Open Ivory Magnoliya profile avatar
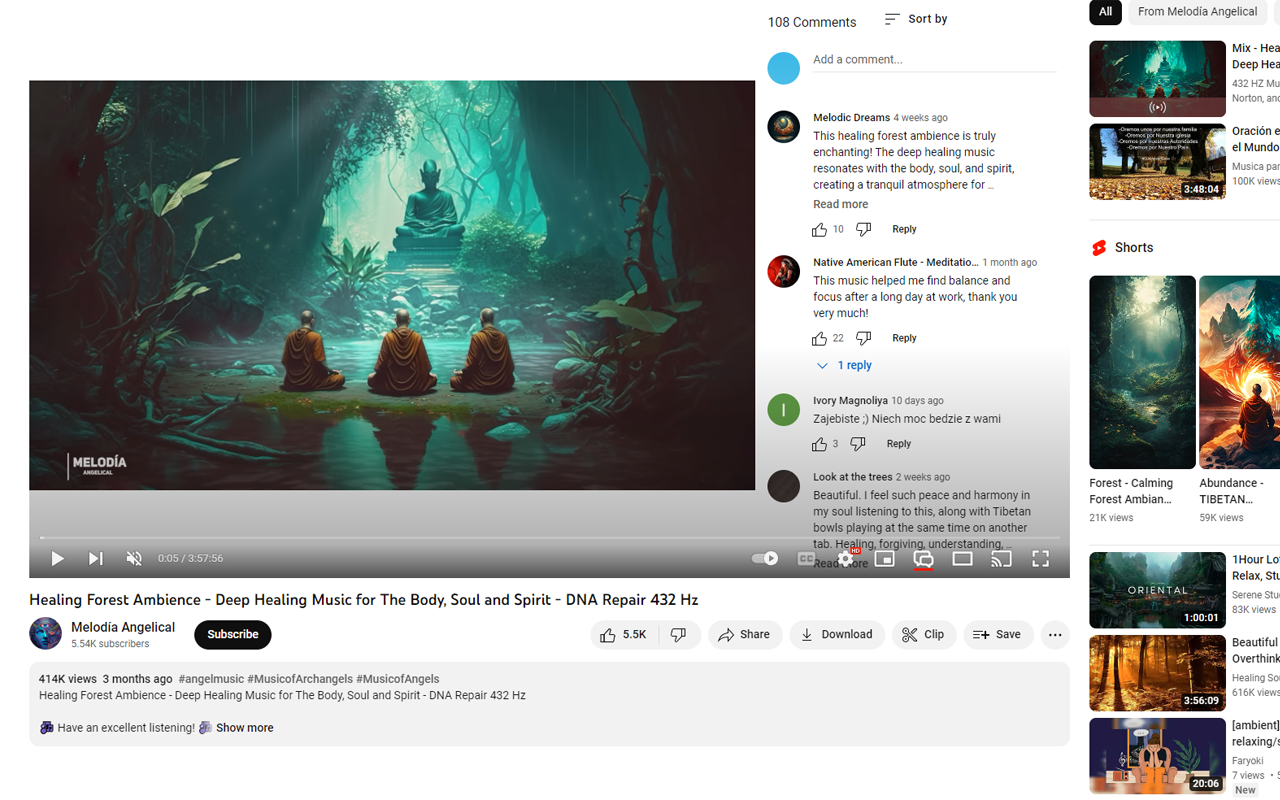 (x=783, y=410)
